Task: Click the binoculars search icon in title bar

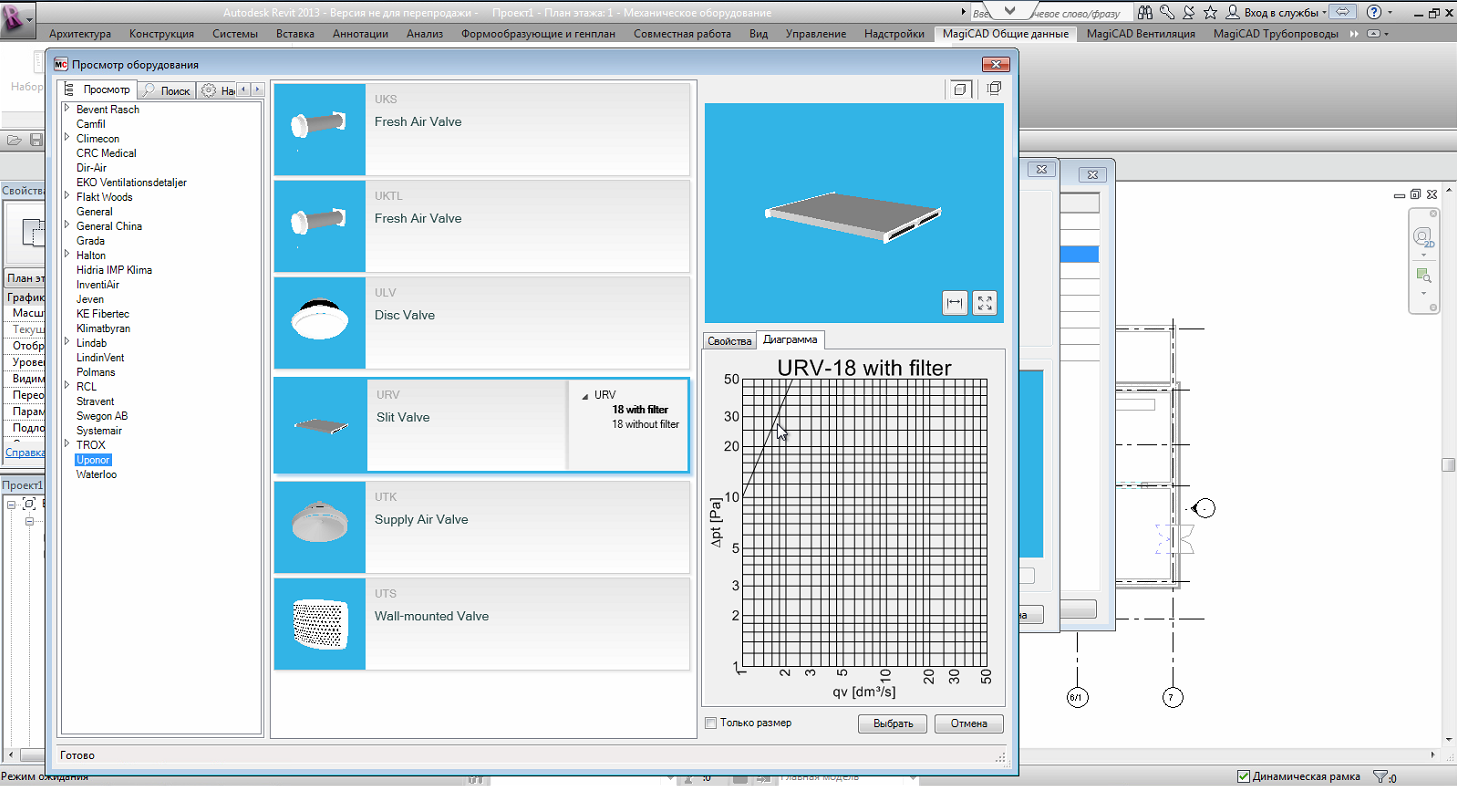Action: tap(1144, 13)
